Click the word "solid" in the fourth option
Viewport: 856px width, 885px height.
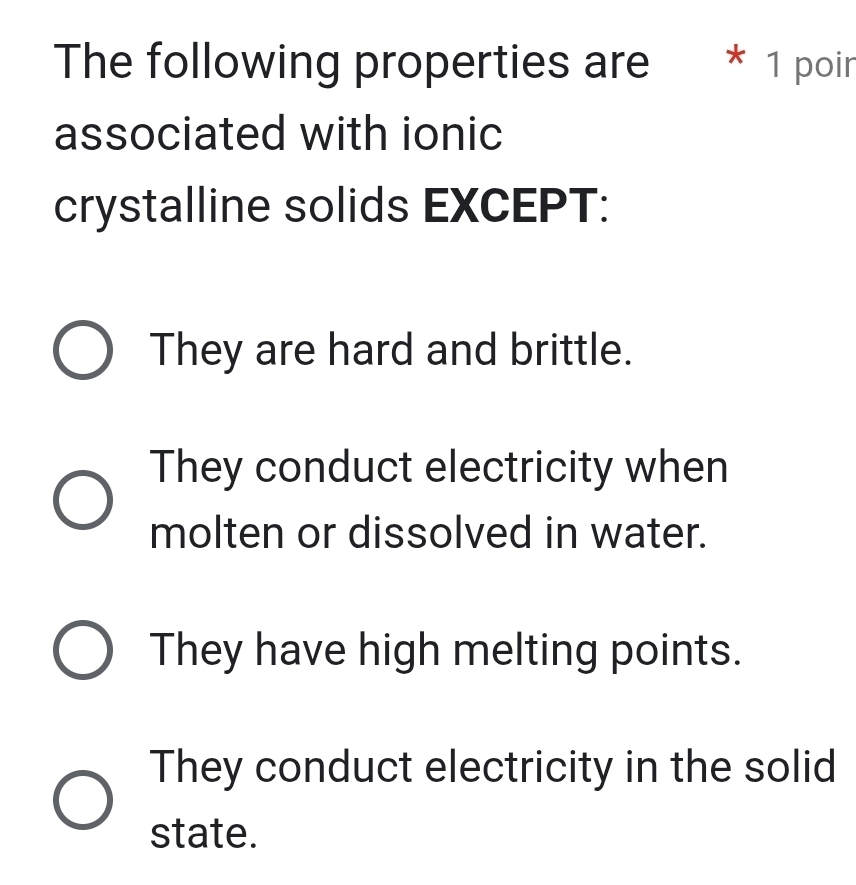click(x=796, y=767)
